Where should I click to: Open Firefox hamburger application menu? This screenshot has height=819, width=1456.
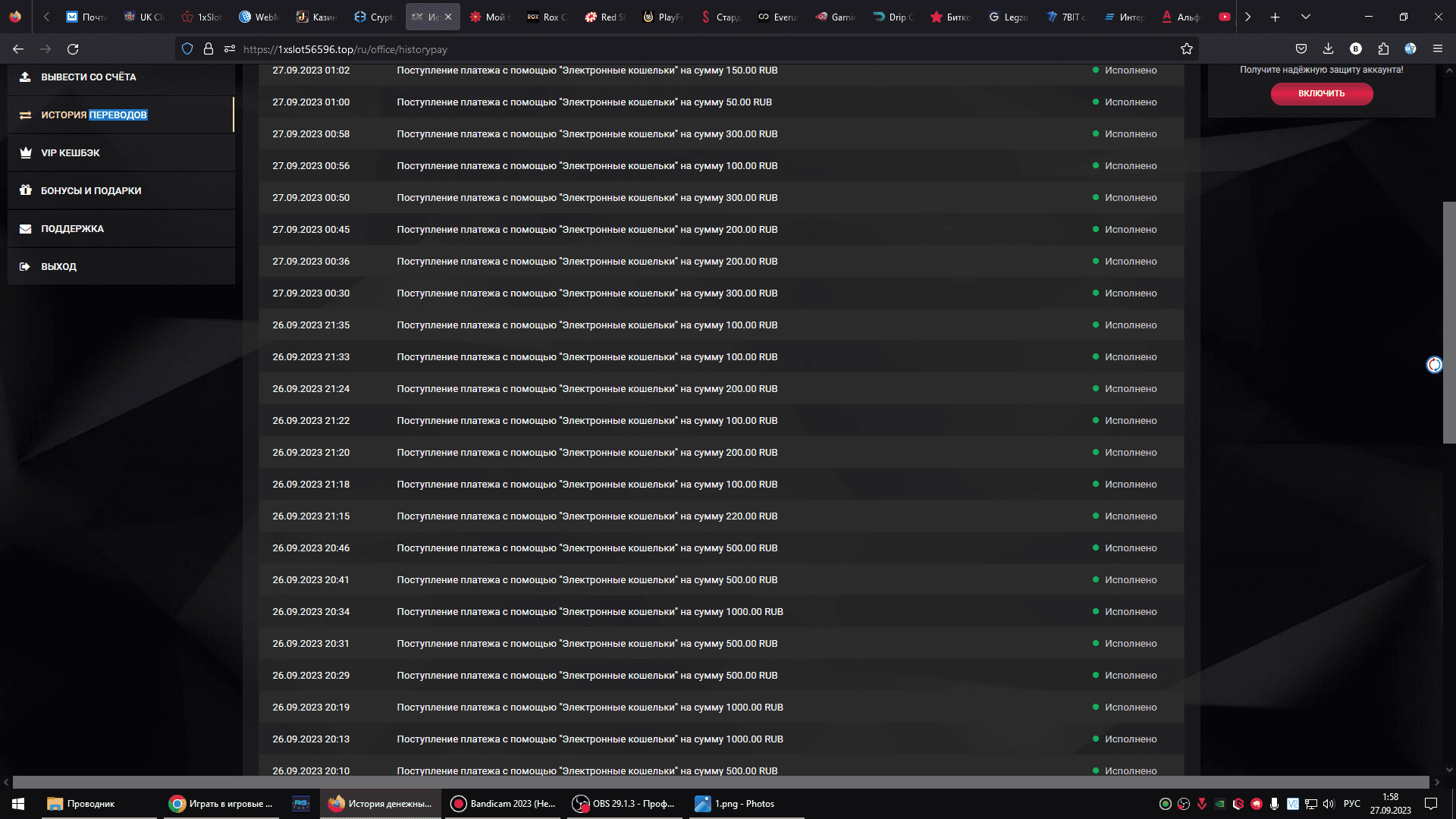pos(1437,49)
